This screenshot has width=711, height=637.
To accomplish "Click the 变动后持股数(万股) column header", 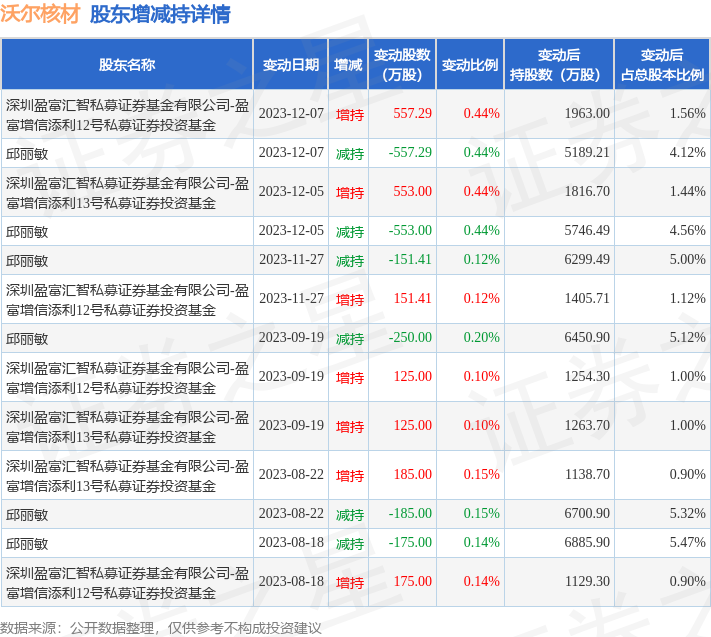I will (559, 64).
